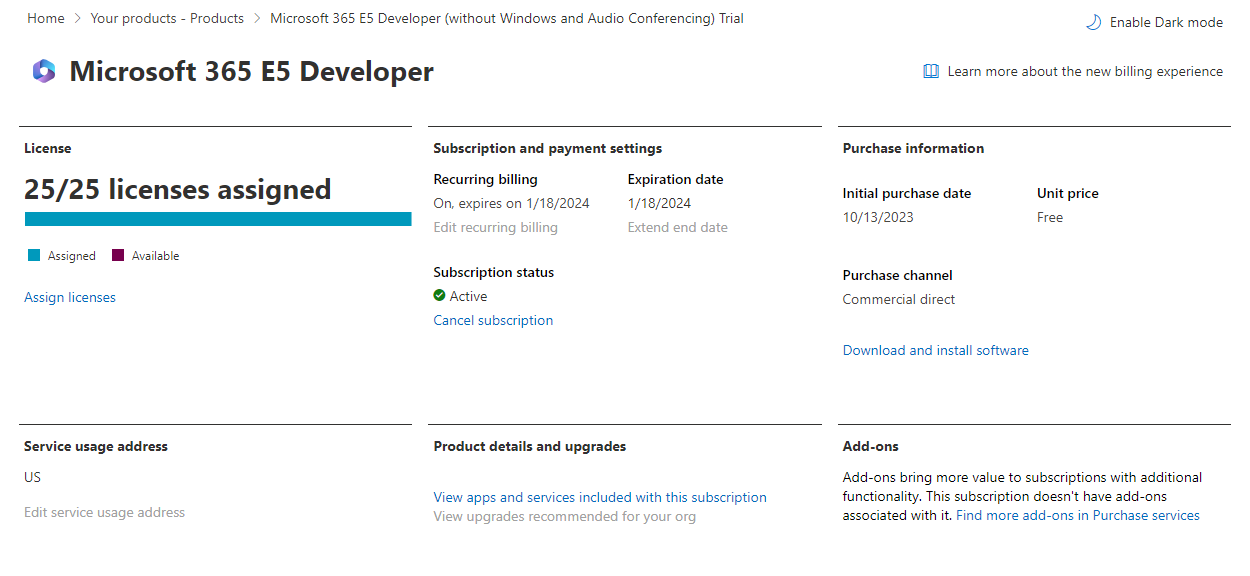This screenshot has width=1250, height=576.
Task: Click Edit recurring billing
Action: point(495,227)
